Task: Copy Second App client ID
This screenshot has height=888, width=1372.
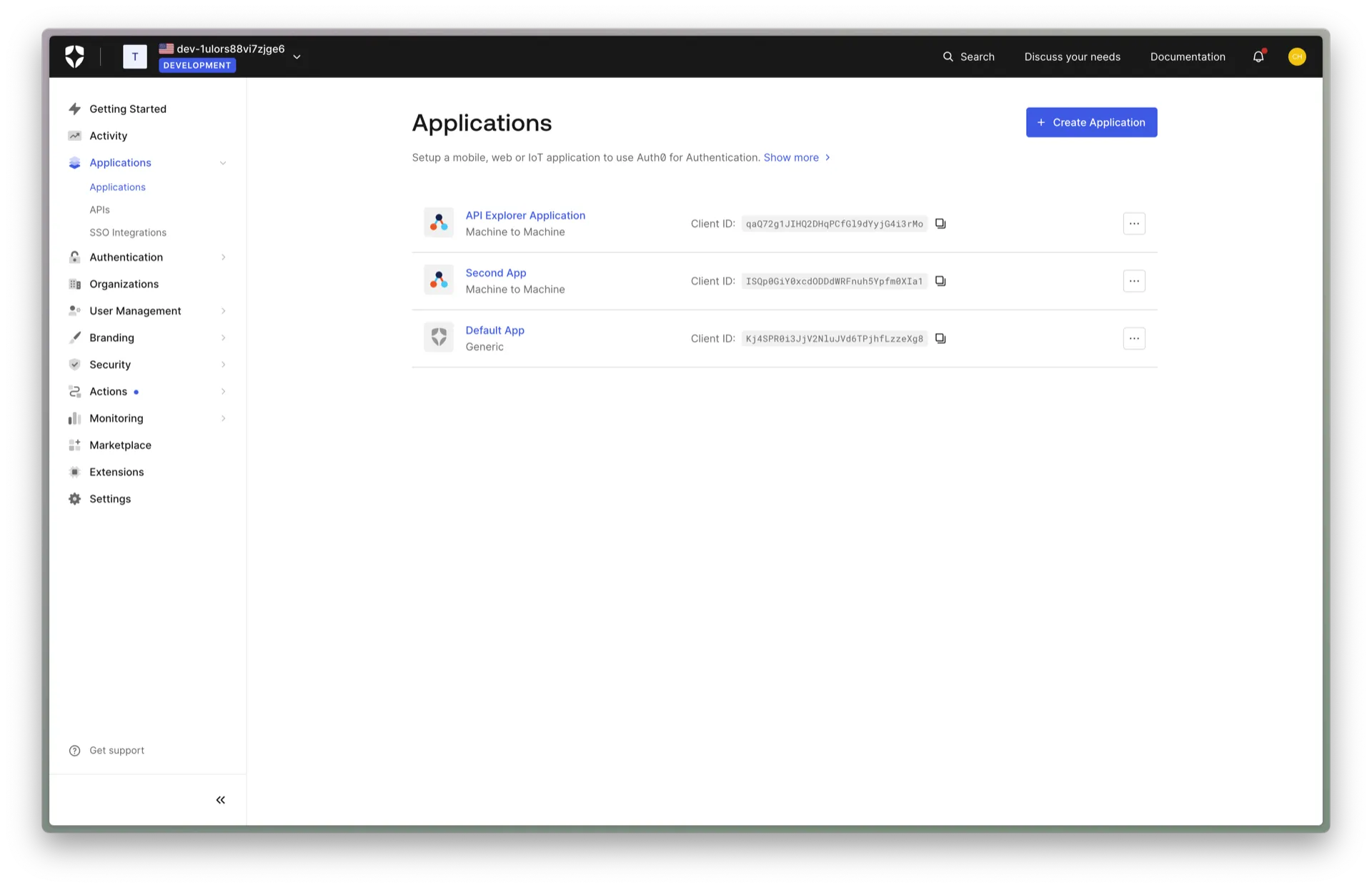Action: click(x=940, y=281)
